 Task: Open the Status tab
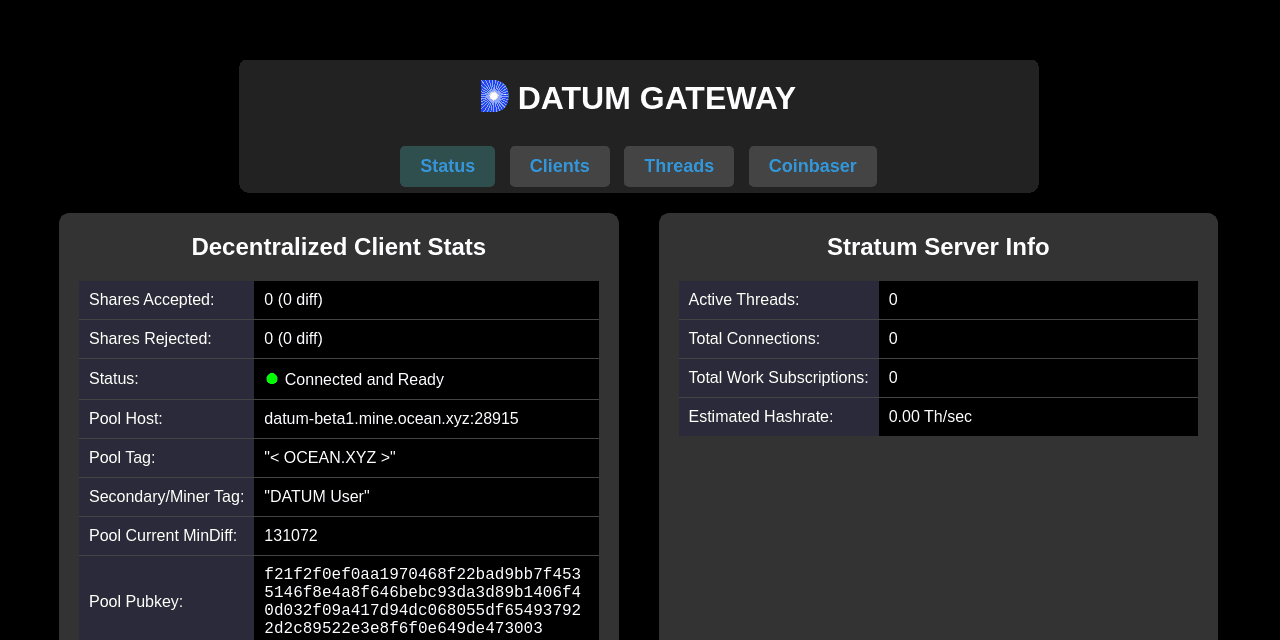[447, 166]
